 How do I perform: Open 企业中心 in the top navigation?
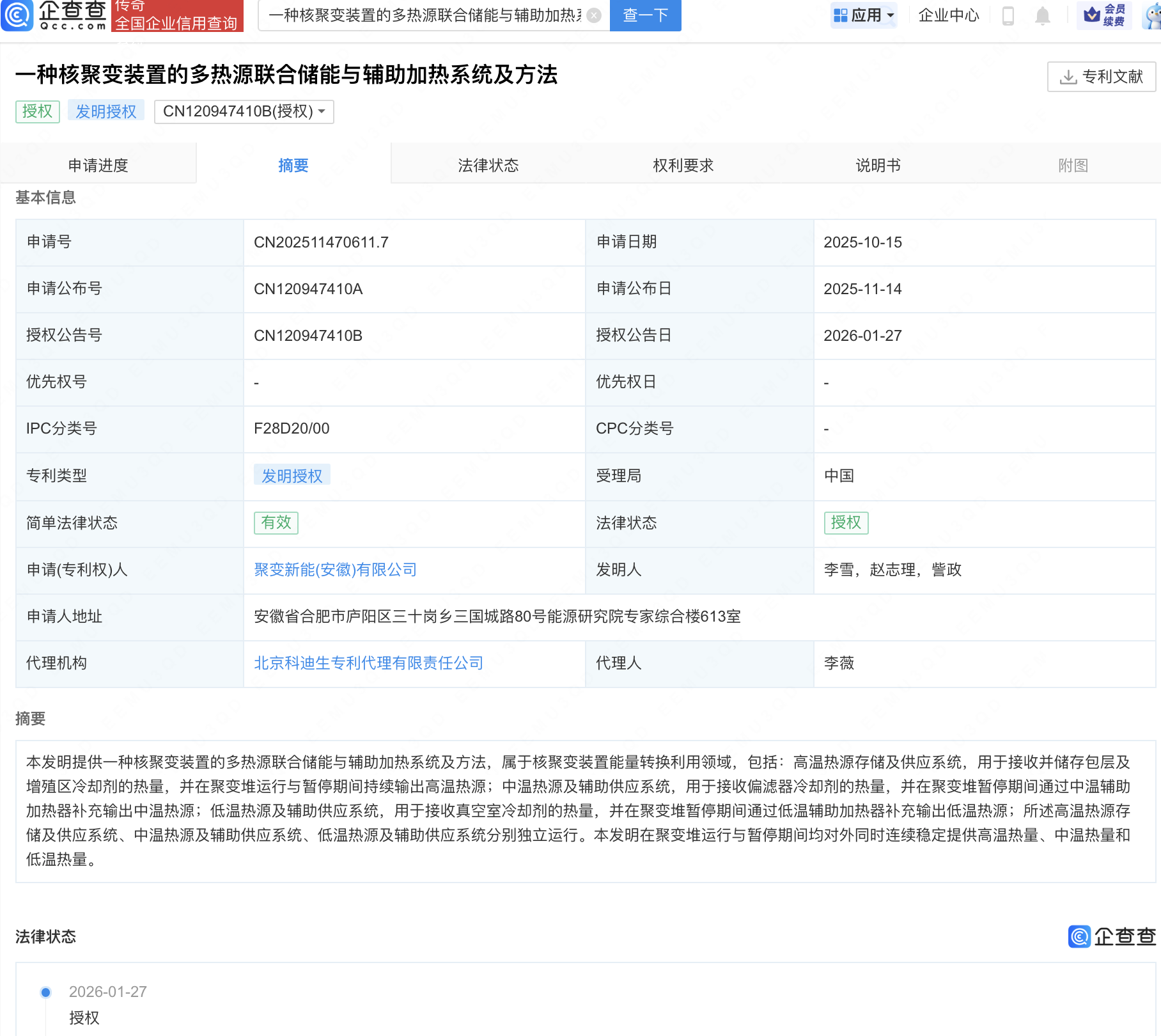948,15
